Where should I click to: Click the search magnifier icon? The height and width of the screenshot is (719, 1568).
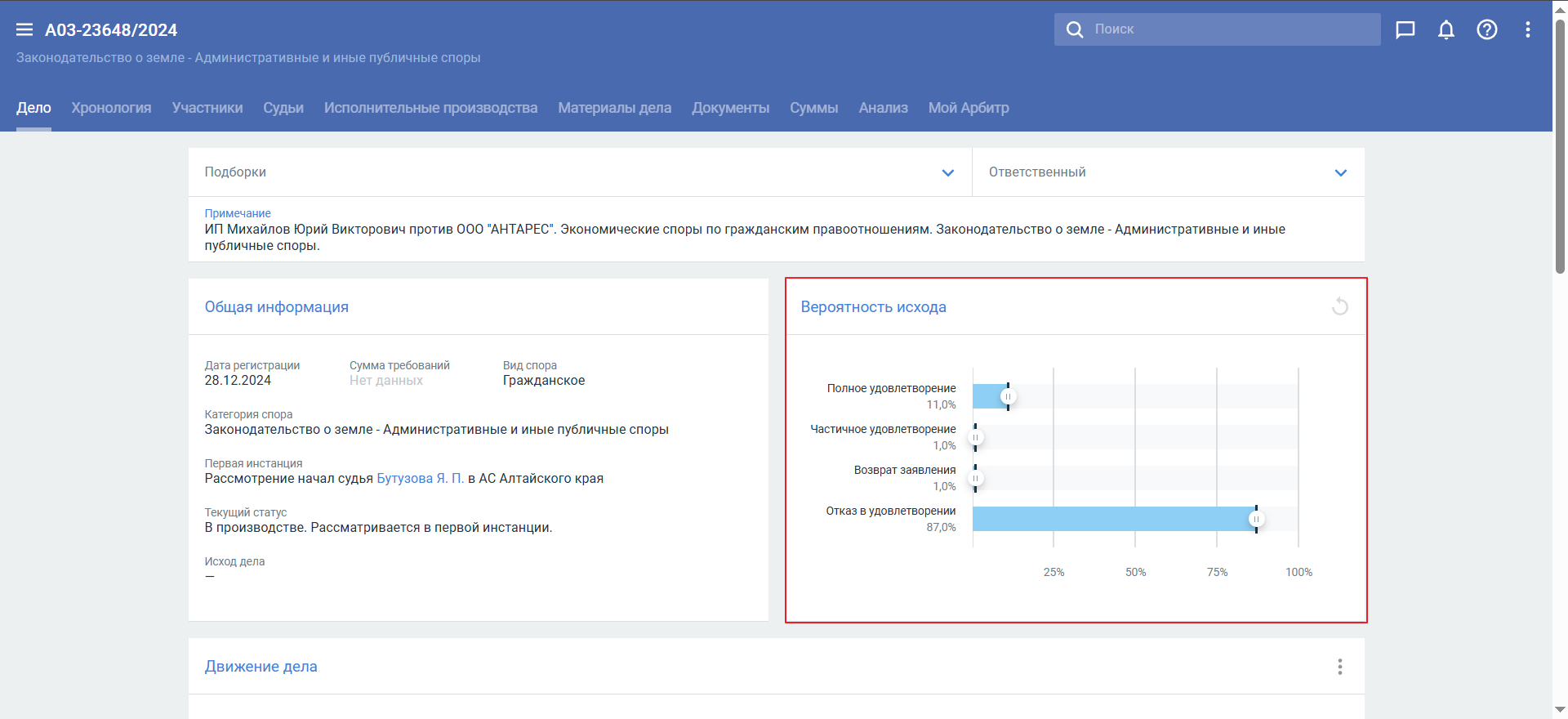point(1075,29)
